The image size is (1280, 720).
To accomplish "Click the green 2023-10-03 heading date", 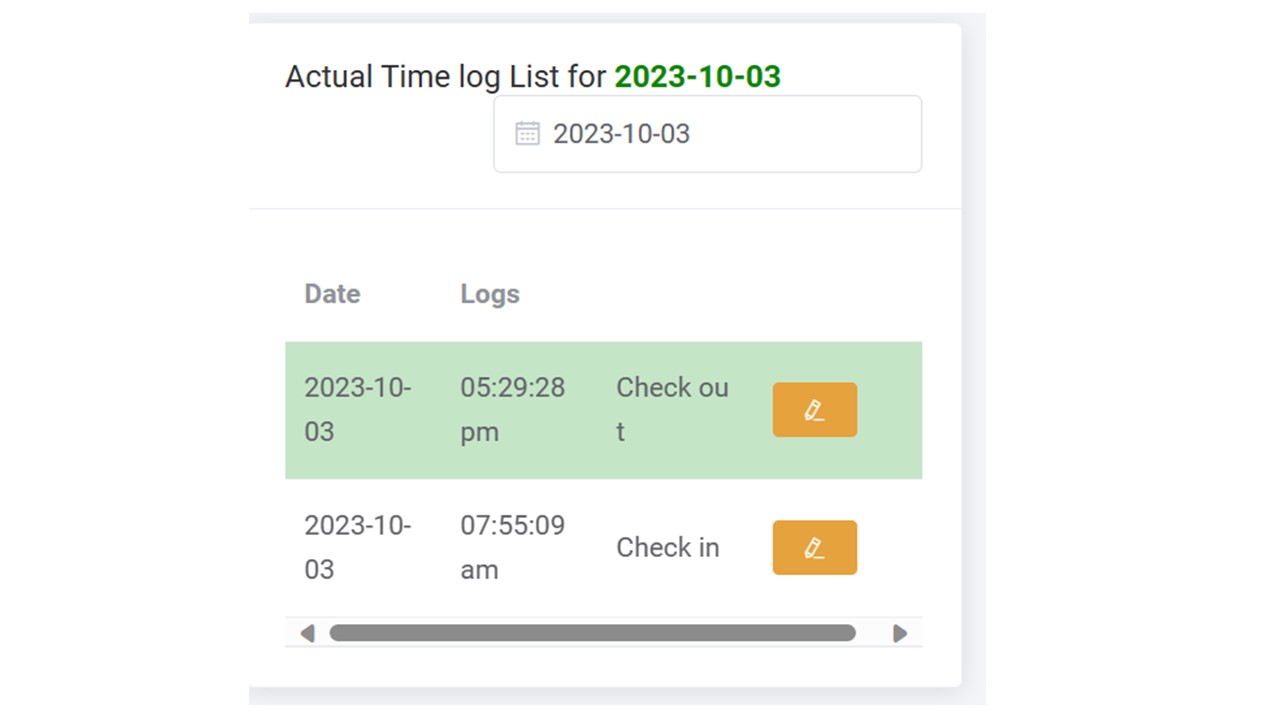I will point(697,77).
